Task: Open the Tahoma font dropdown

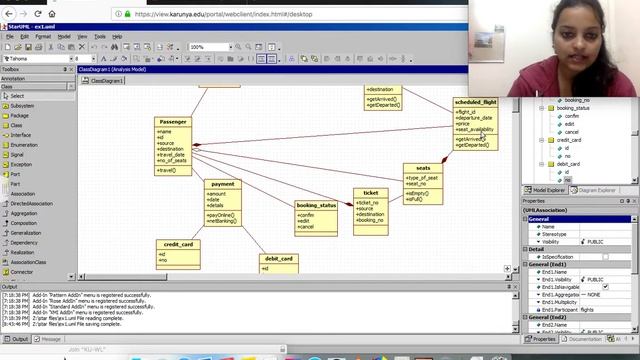Action: tap(71, 59)
